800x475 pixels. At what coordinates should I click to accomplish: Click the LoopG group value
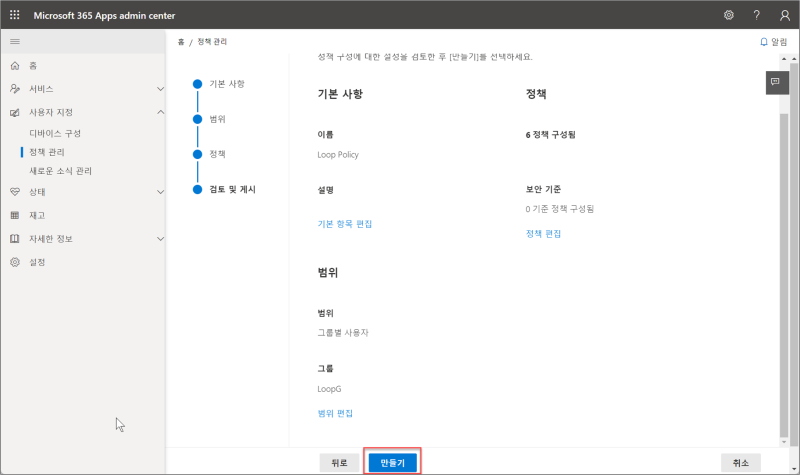[329, 389]
